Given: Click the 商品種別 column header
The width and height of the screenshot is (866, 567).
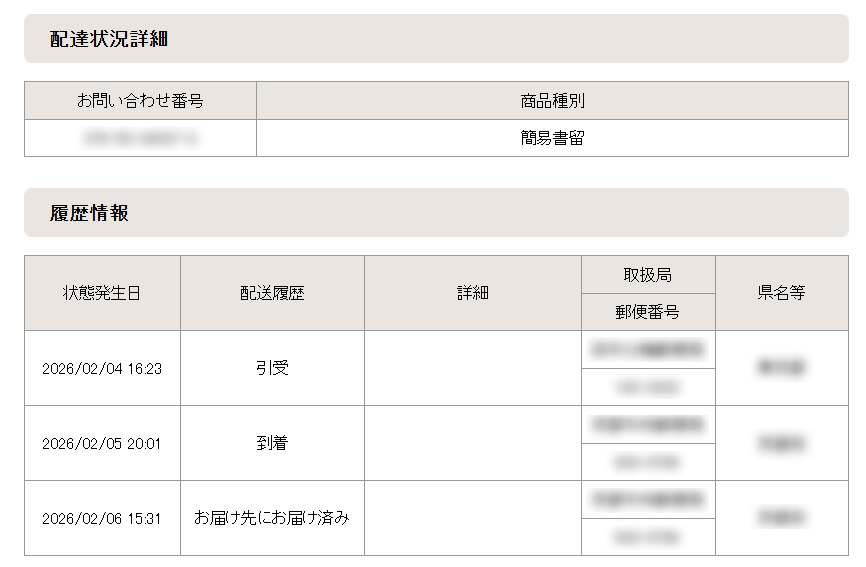Looking at the screenshot, I should pyautogui.click(x=552, y=101).
